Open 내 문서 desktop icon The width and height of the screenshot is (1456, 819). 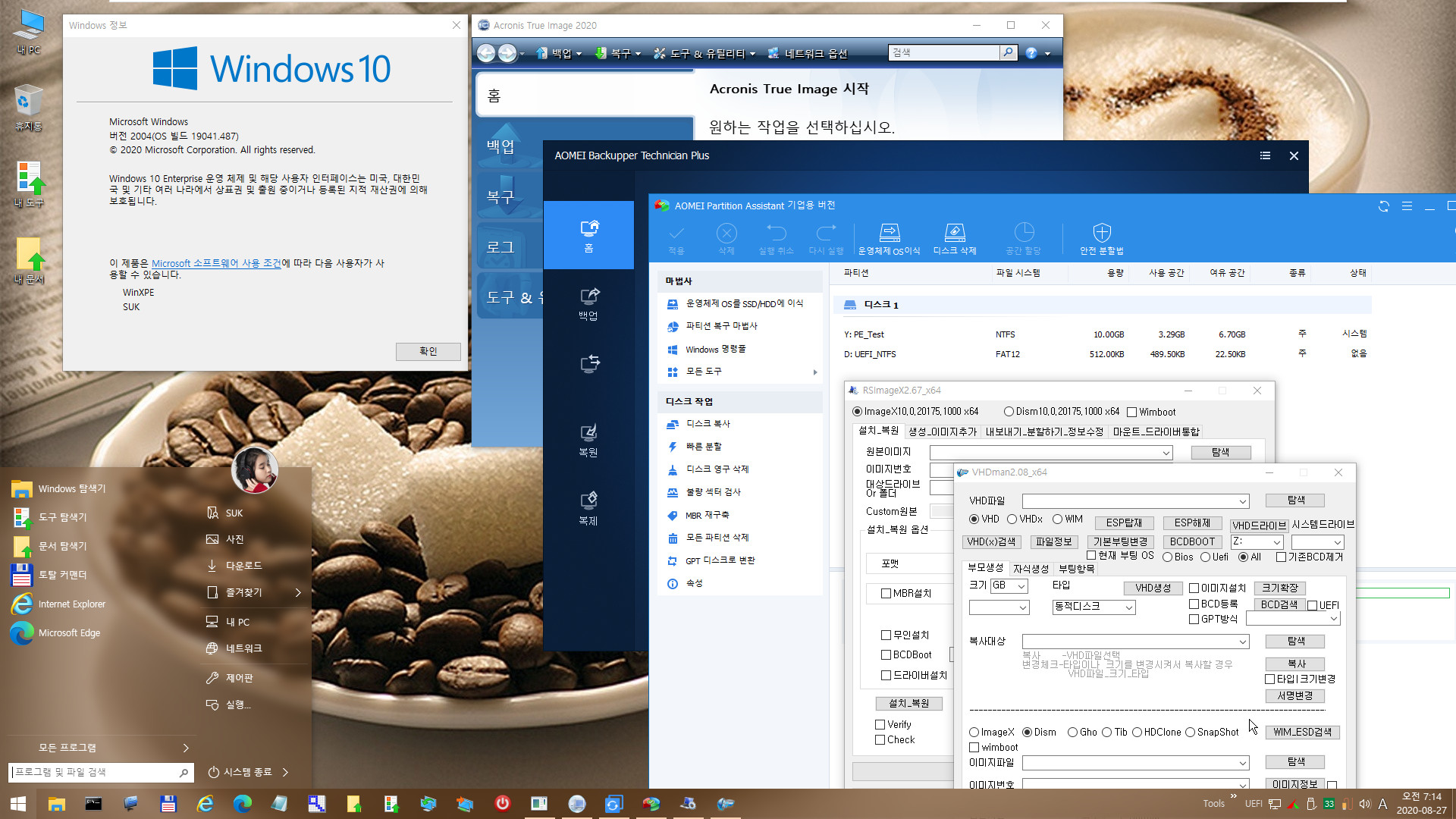pos(29,261)
